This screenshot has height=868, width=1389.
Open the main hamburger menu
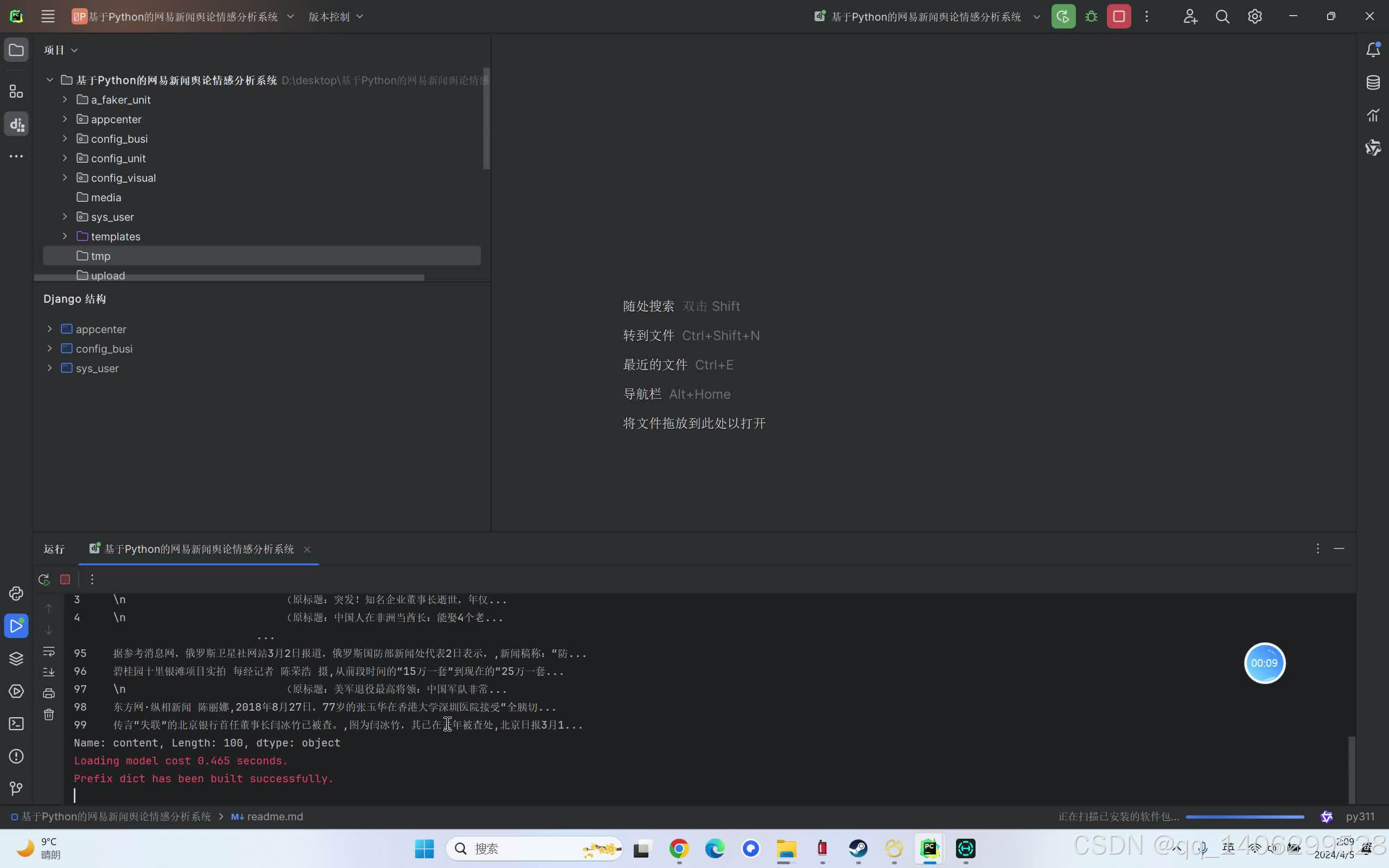(x=48, y=17)
